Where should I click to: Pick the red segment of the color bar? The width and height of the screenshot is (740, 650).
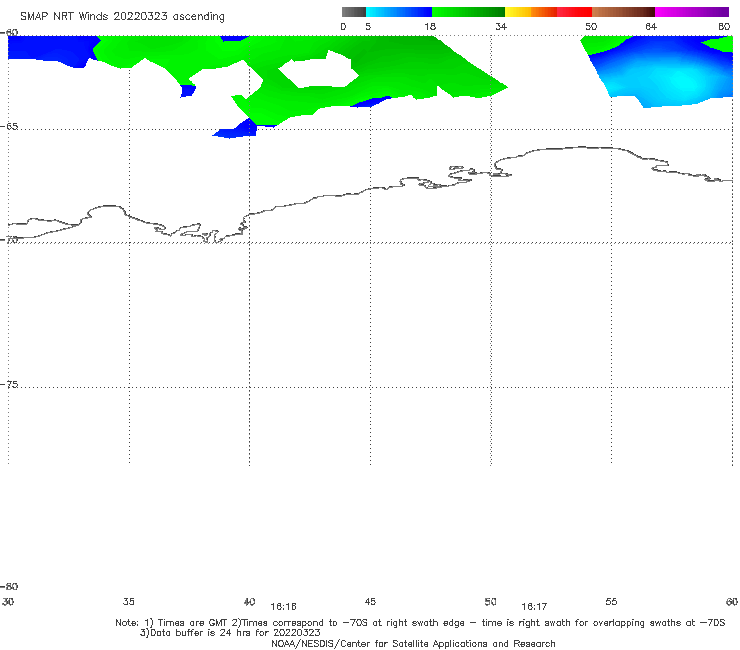point(574,12)
